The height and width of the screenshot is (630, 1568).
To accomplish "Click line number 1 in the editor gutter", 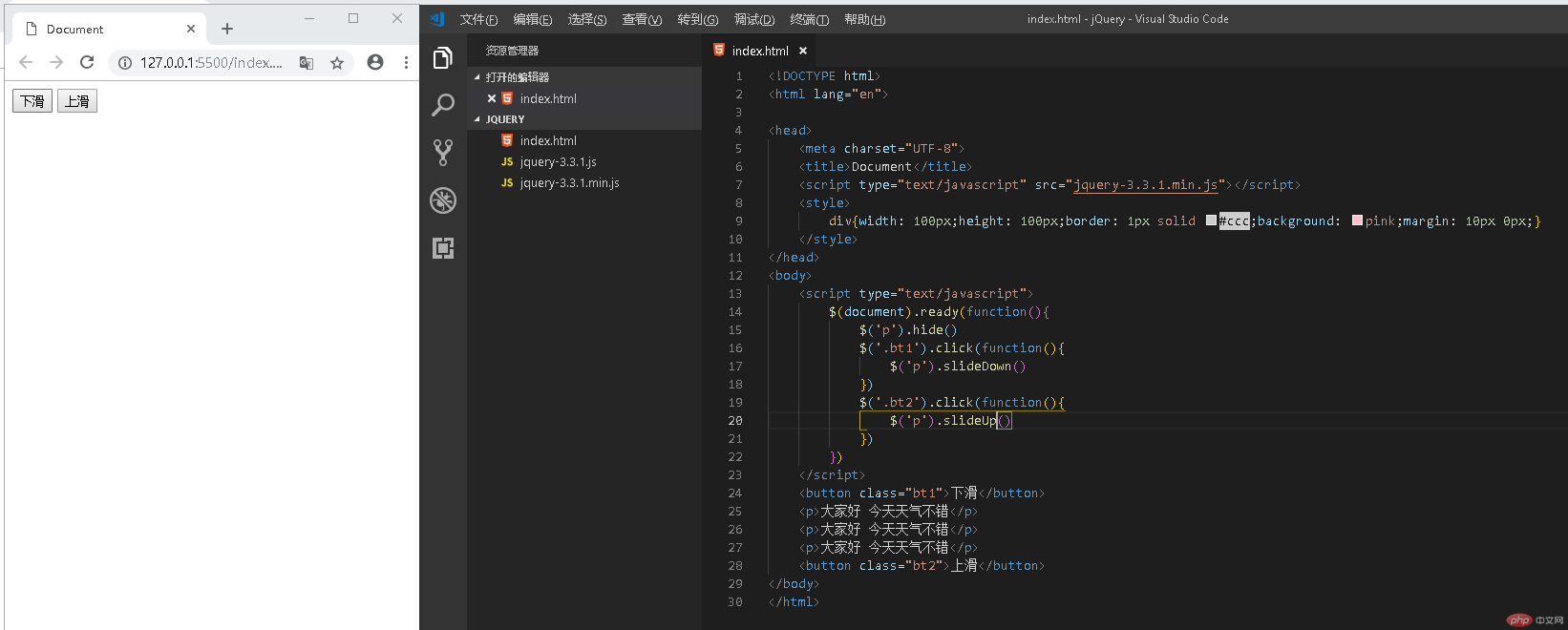I will pos(739,76).
